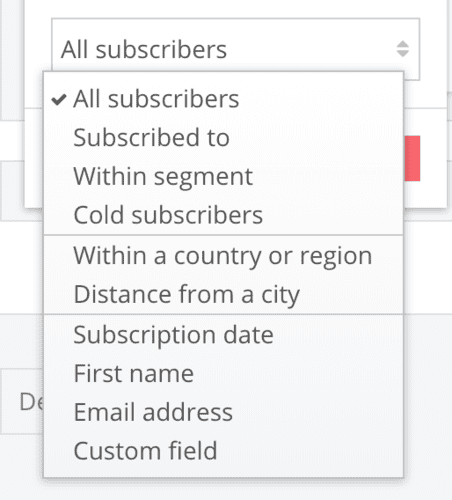Click the word "city" in Distance option
Viewport: 452px width, 500px height.
pyautogui.click(x=280, y=296)
